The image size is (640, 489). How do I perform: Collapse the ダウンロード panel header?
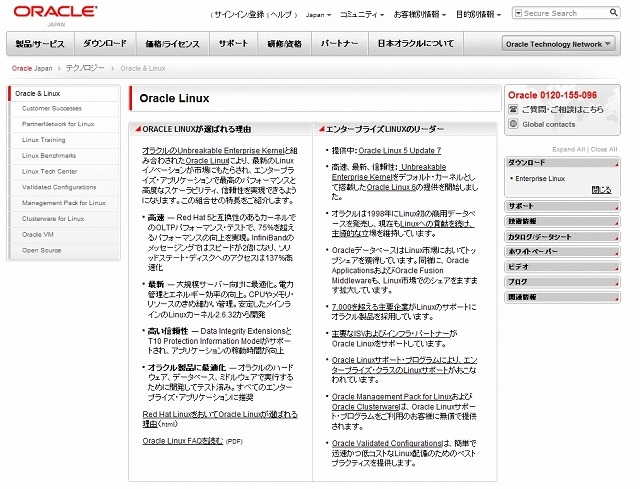click(x=562, y=162)
